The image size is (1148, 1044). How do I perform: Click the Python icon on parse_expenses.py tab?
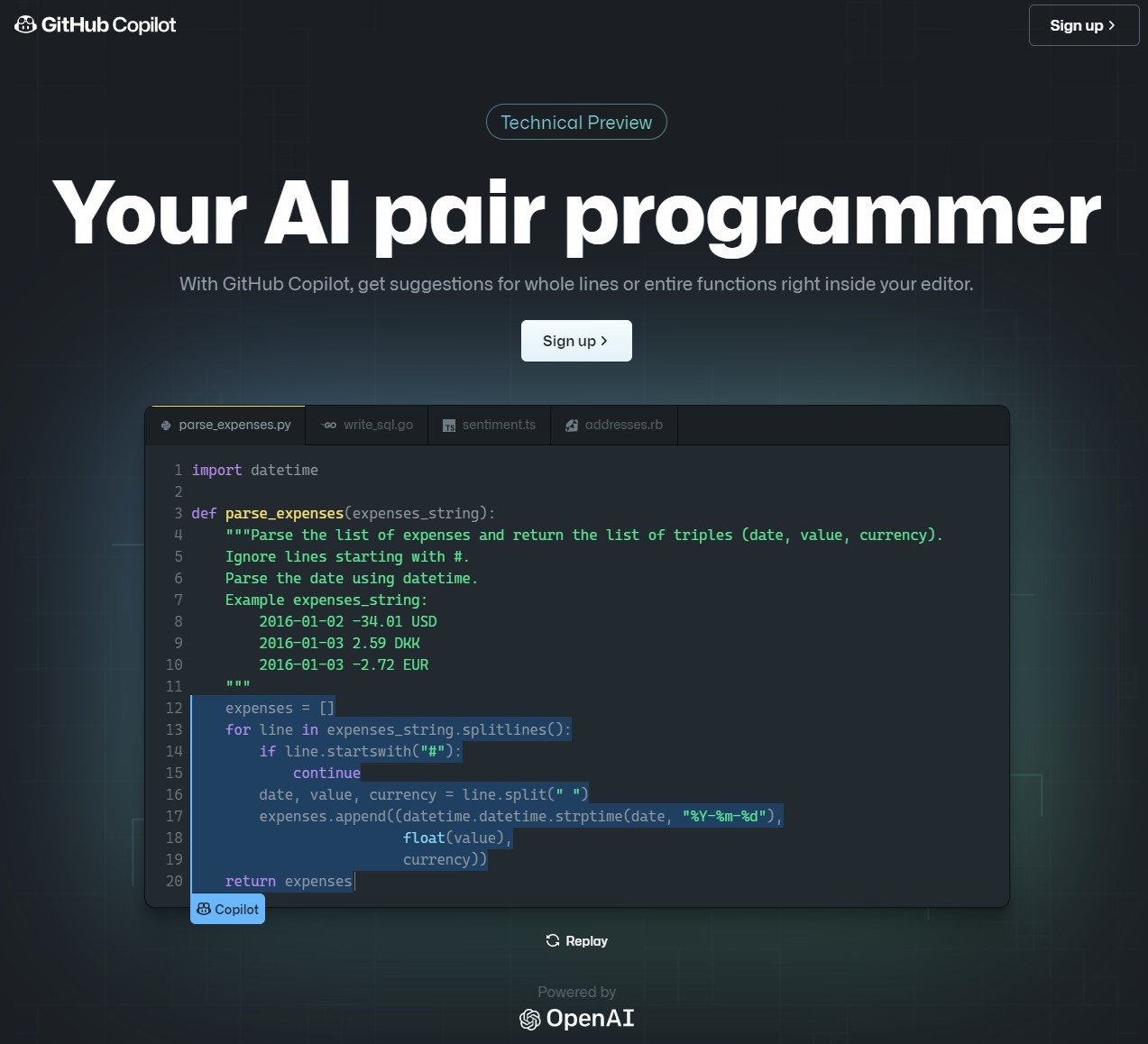pos(166,425)
